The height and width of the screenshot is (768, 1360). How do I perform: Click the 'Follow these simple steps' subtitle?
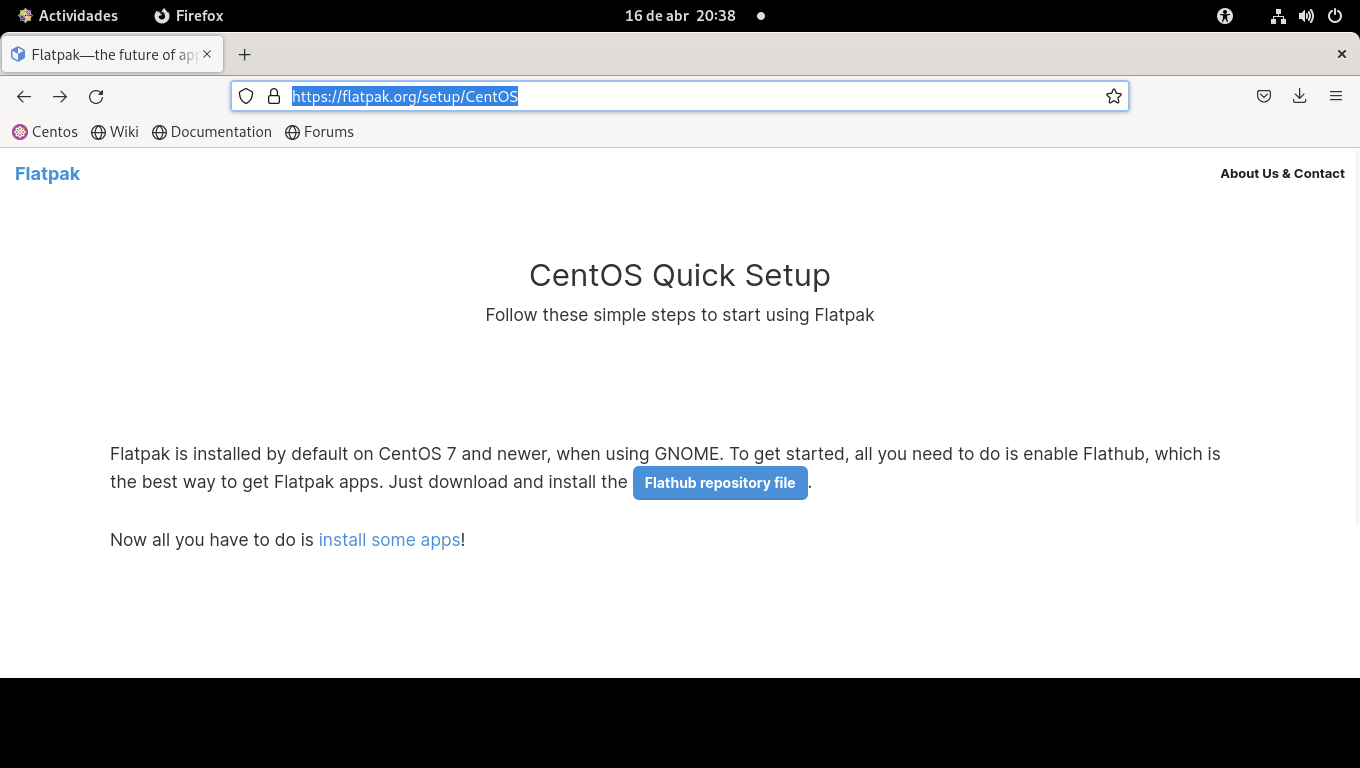680,315
